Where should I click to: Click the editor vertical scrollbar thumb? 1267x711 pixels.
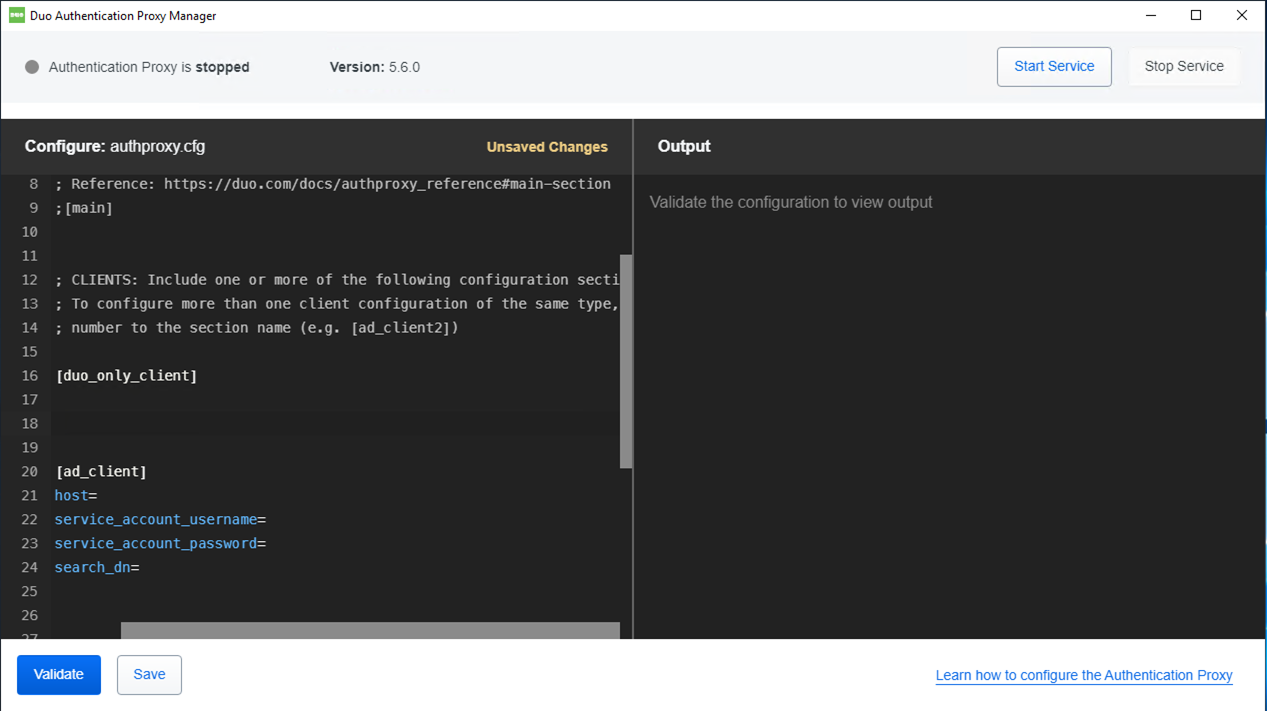pos(626,361)
